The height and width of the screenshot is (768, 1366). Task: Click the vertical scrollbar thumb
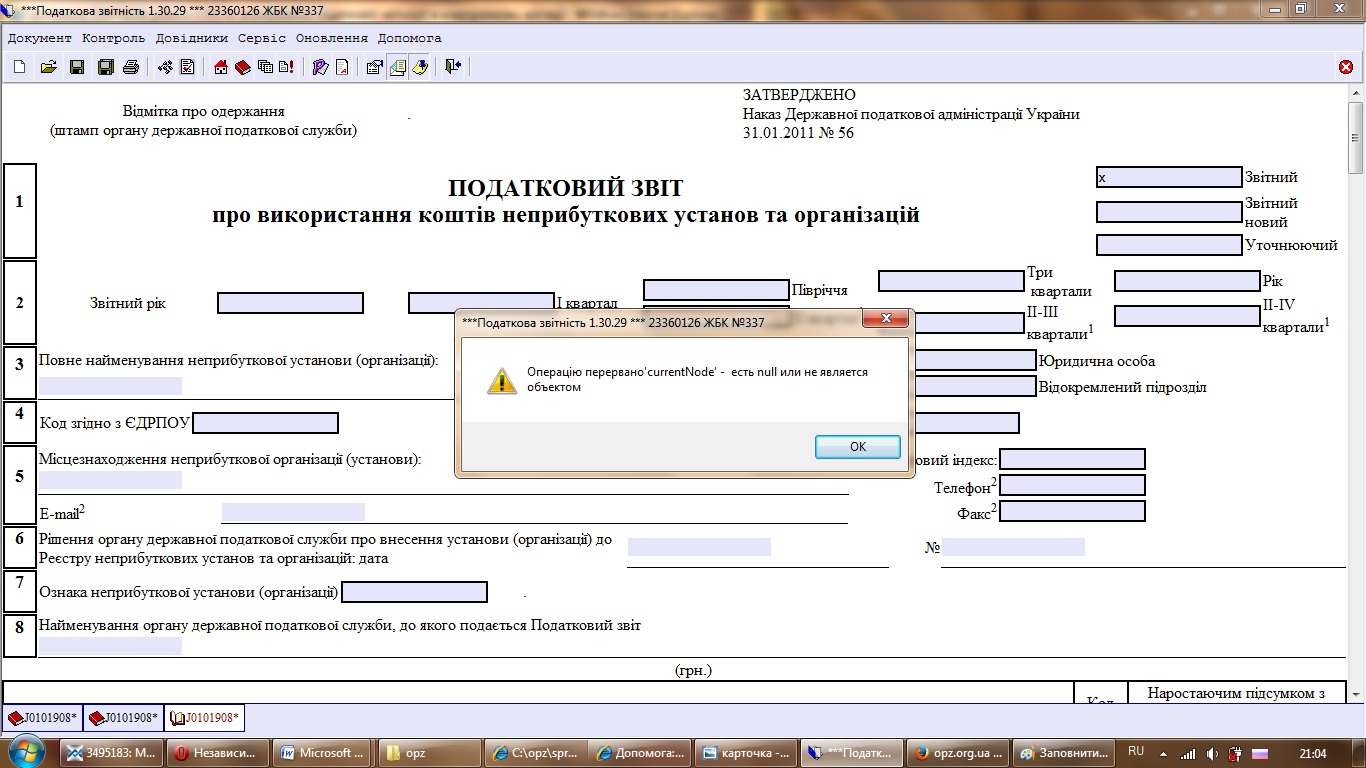(x=1356, y=138)
